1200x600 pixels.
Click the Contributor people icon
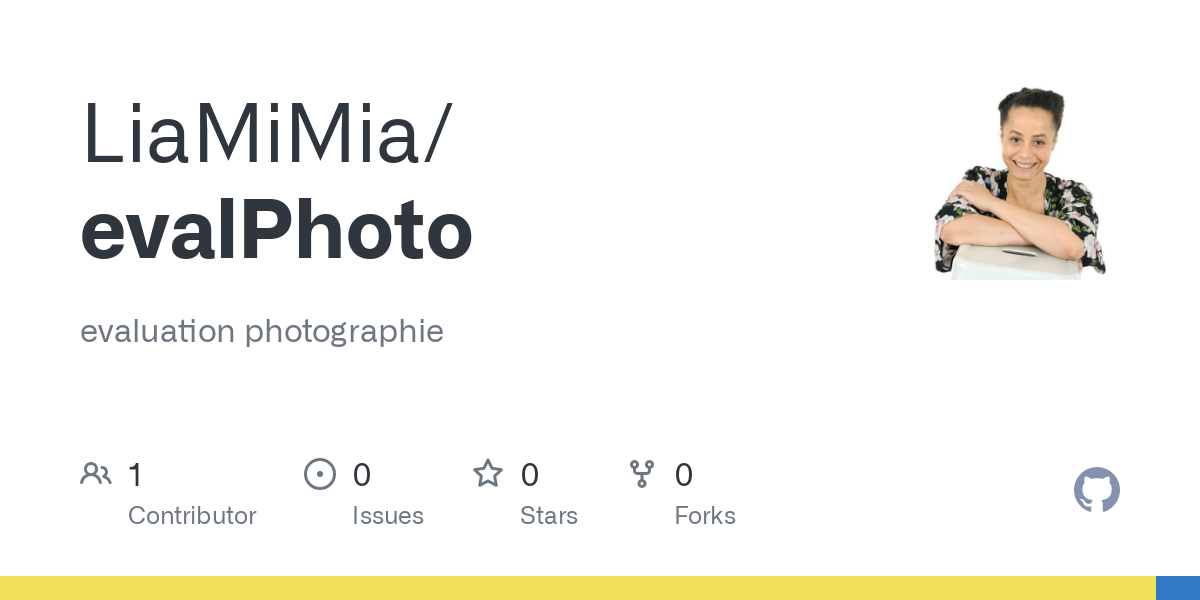96,473
